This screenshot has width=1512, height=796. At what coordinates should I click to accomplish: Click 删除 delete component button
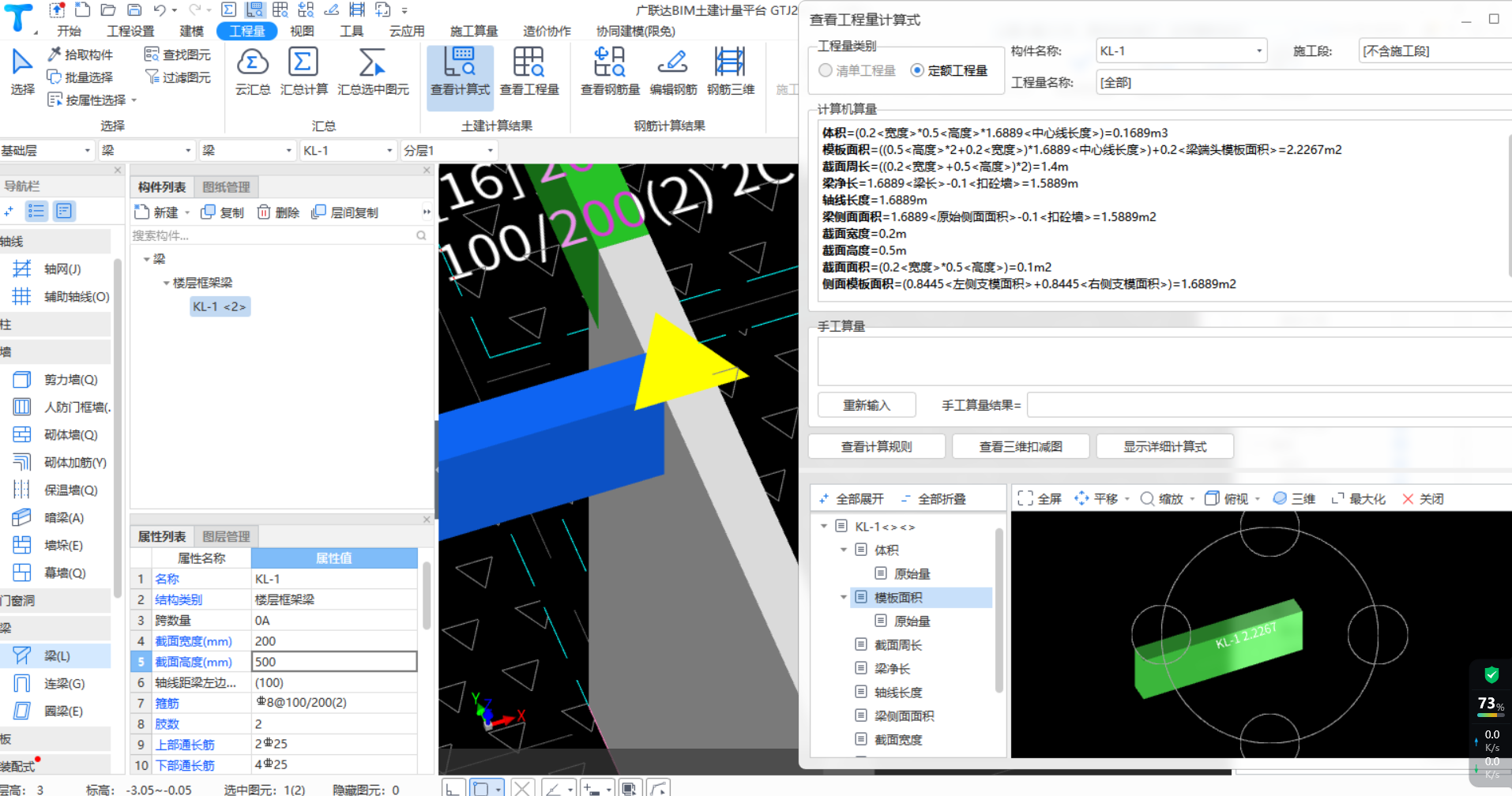(x=278, y=212)
